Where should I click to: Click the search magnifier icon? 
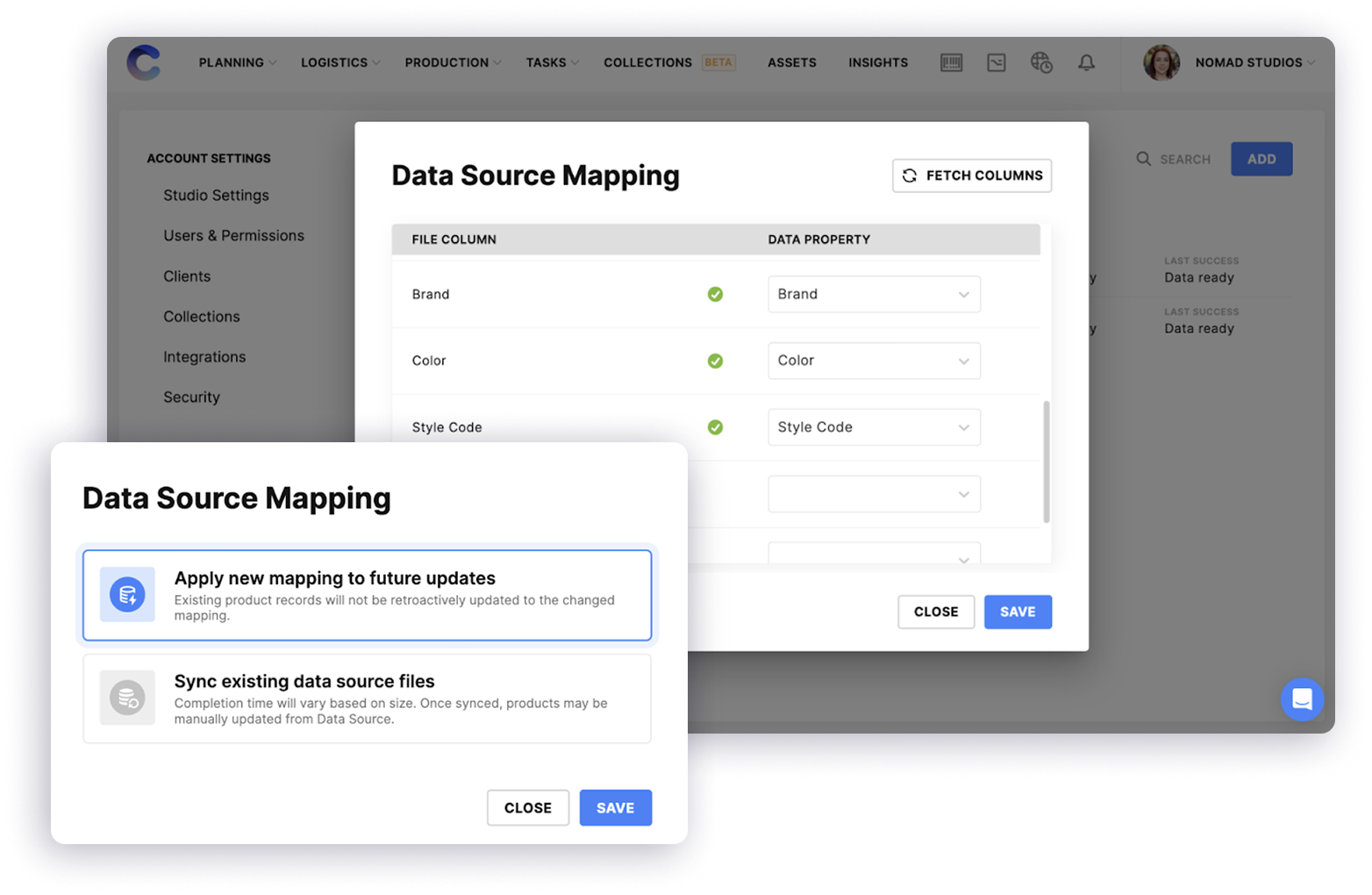tap(1144, 159)
